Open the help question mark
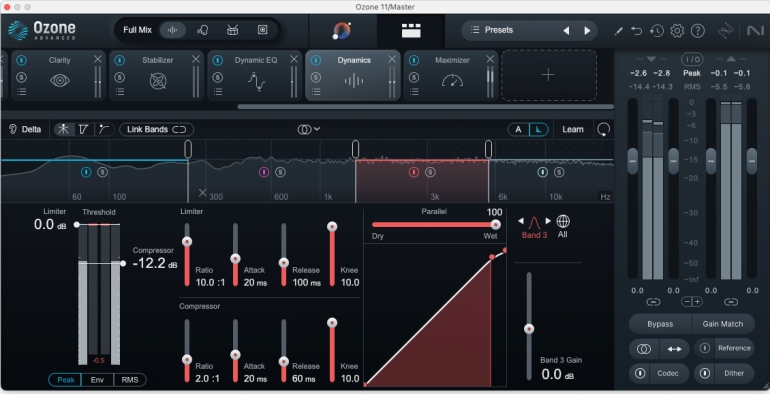Image resolution: width=770 pixels, height=394 pixels. click(697, 31)
